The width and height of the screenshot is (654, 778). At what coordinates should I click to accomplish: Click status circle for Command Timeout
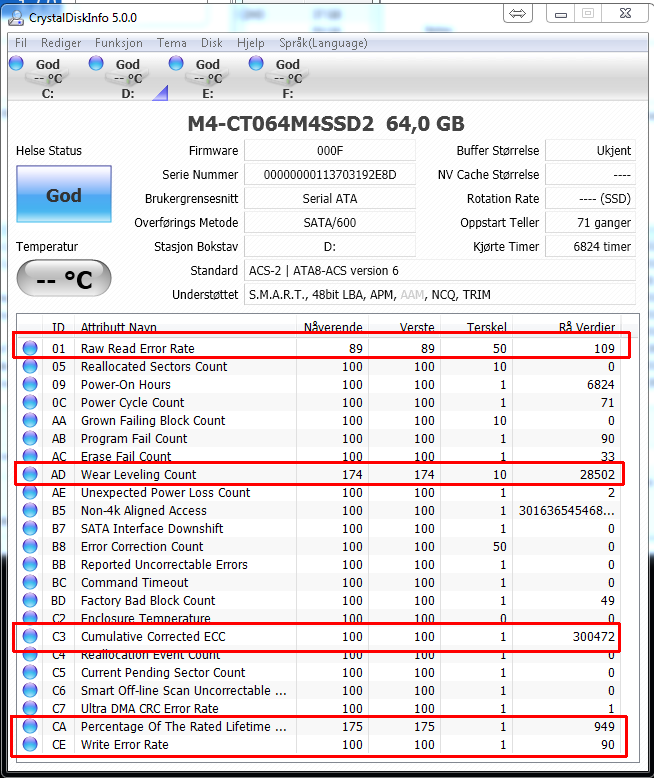(30, 583)
